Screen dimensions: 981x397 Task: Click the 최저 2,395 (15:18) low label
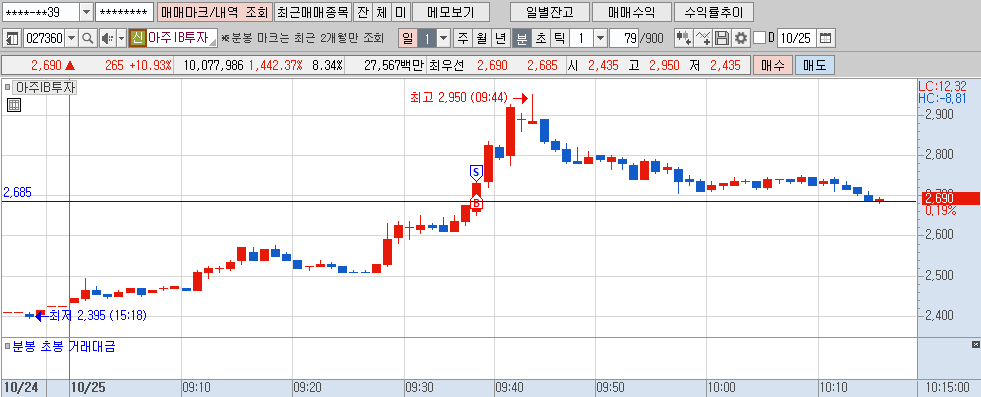tap(97, 316)
